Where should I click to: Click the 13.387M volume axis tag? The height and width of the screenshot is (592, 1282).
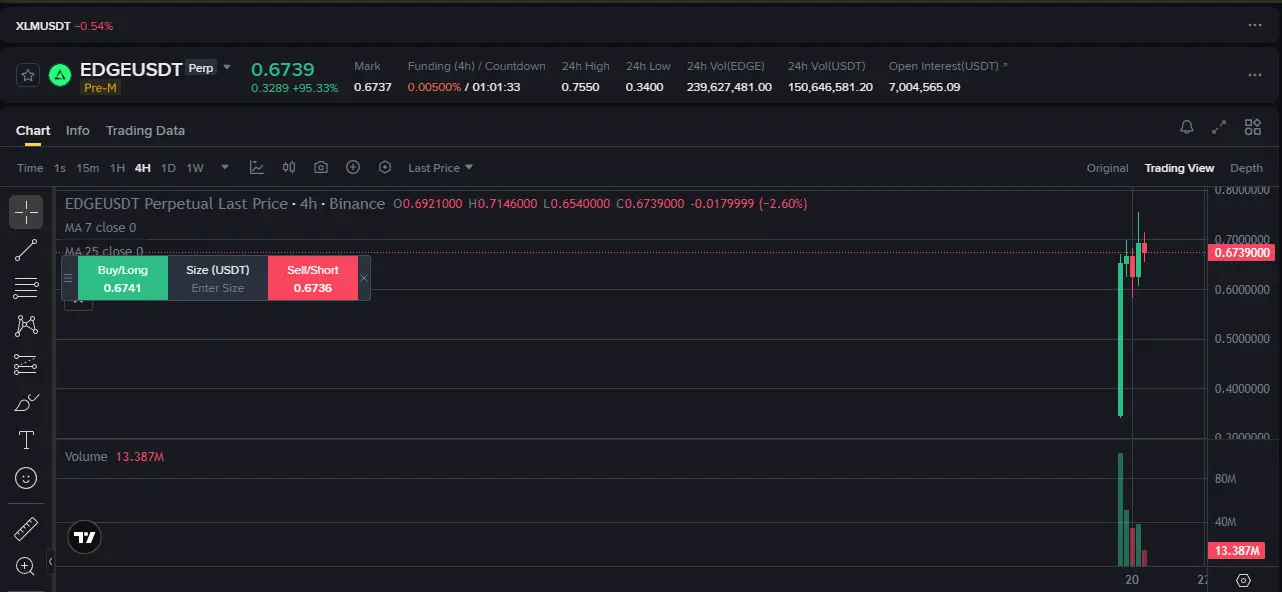point(1236,551)
